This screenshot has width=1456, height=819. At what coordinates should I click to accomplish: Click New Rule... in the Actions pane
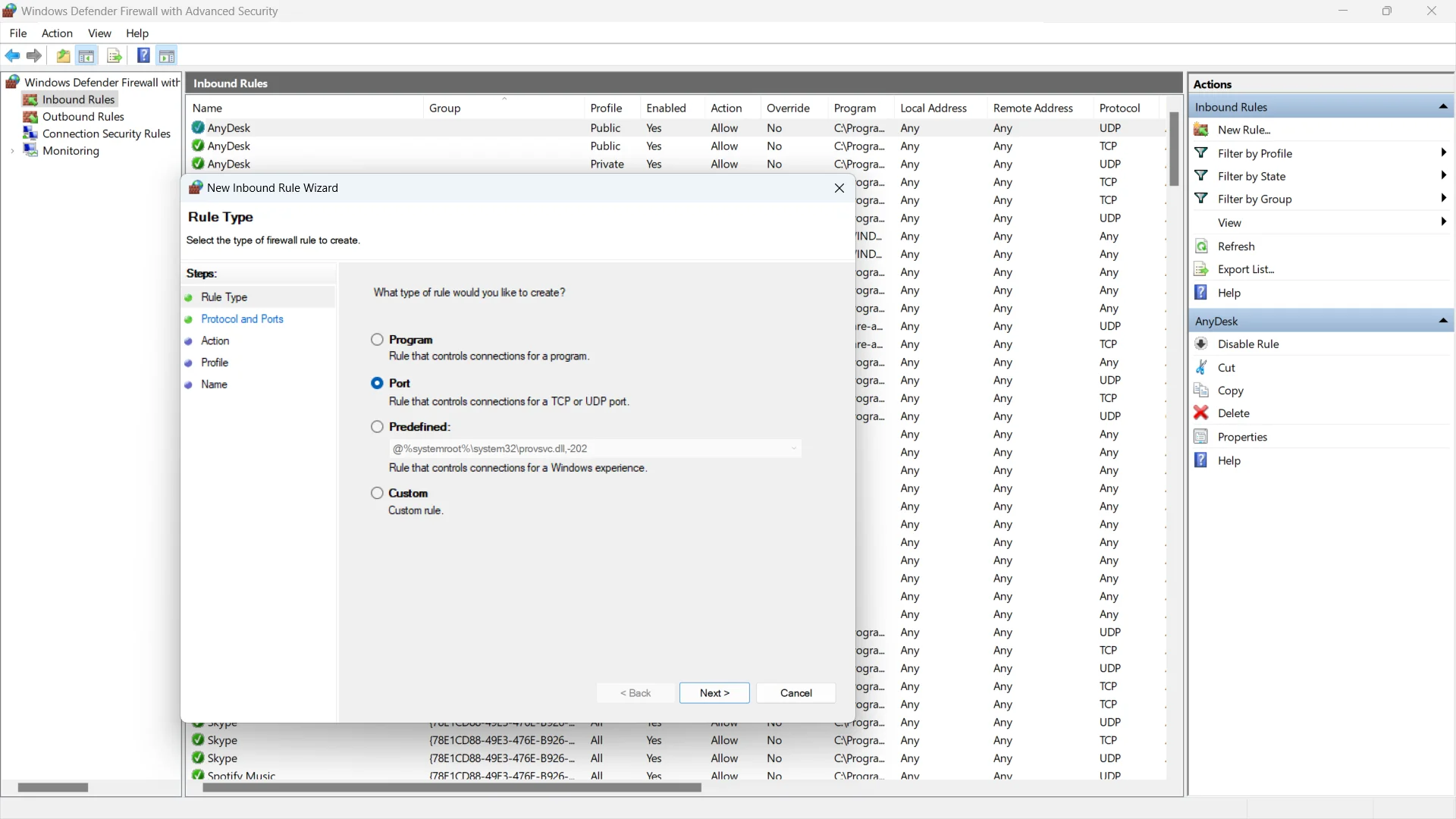[x=1244, y=130]
